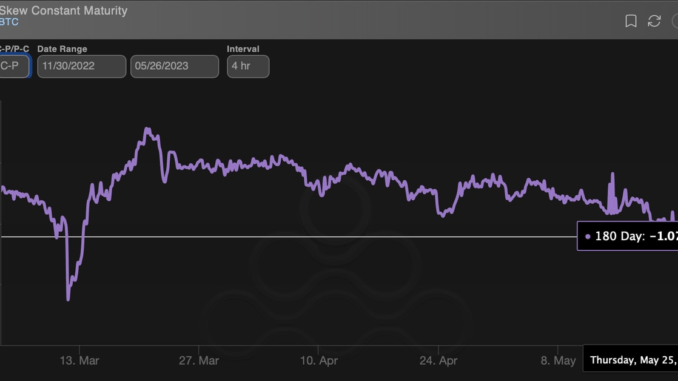678x381 pixels.
Task: Bookmark this chart with the bookmark icon
Action: [631, 21]
